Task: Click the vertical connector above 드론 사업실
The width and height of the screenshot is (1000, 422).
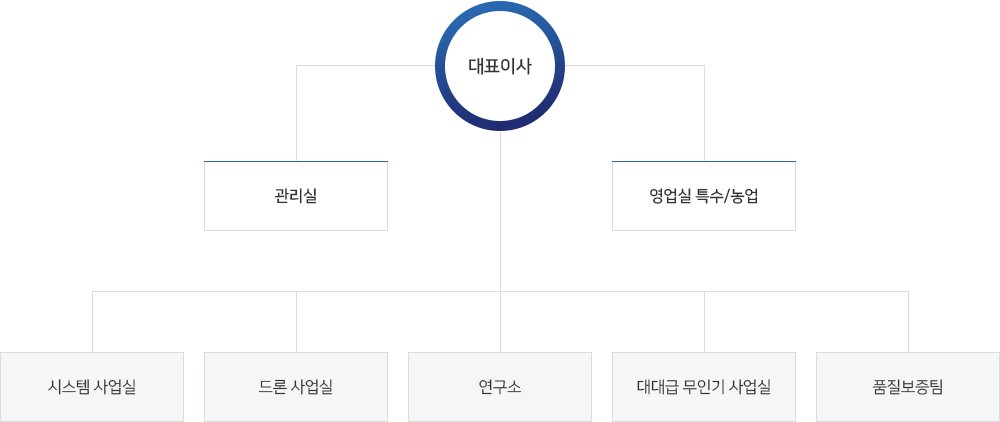Action: [297, 322]
